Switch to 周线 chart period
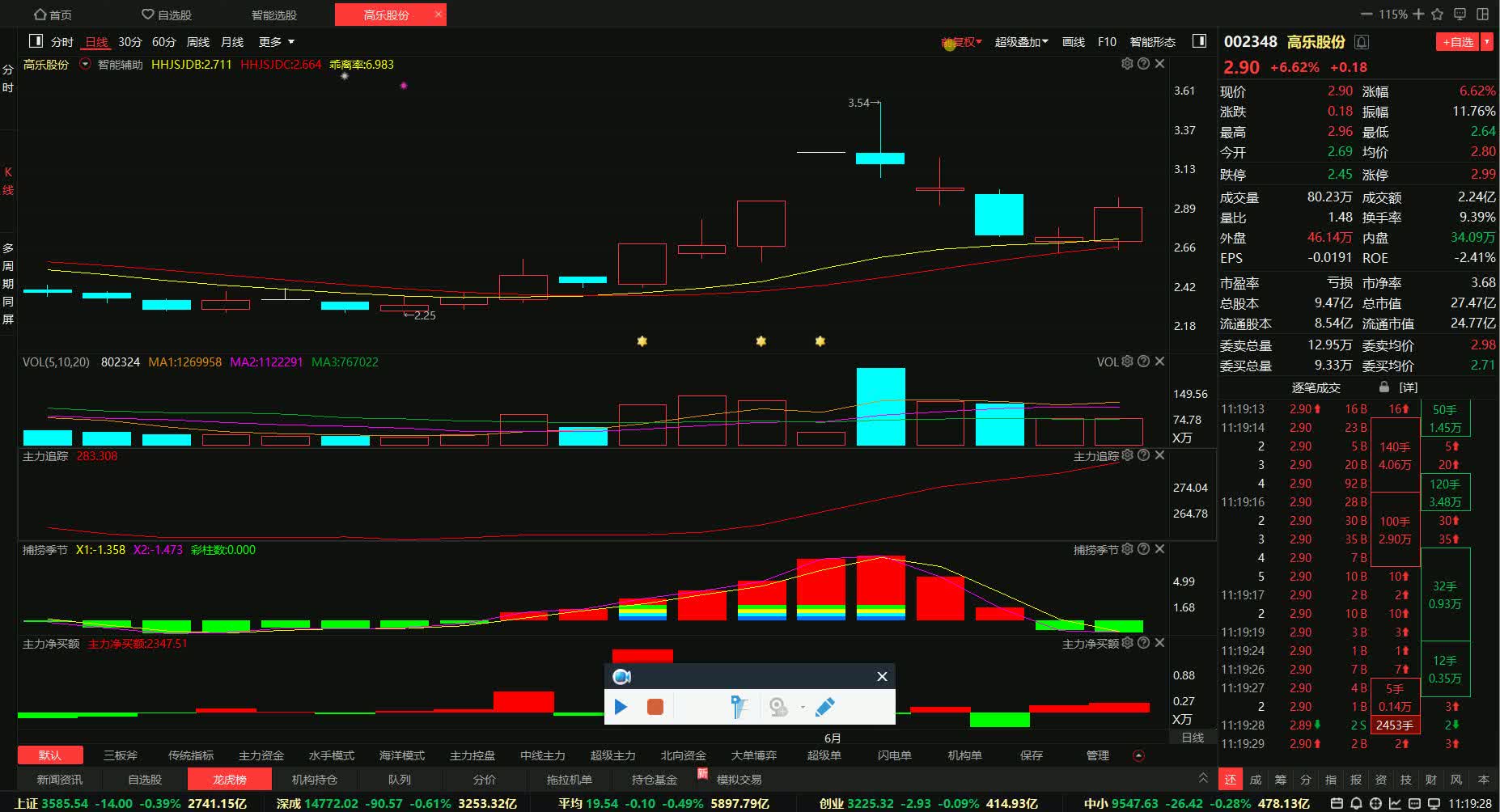 198,42
